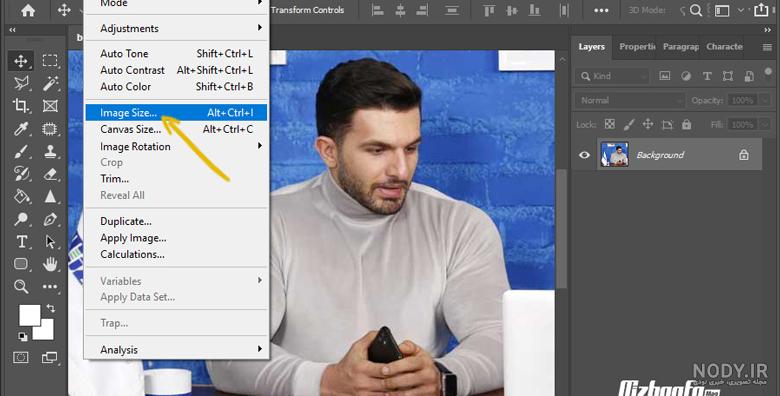Screen dimensions: 780x396
Task: Select the Eyedropper tool
Action: point(21,129)
